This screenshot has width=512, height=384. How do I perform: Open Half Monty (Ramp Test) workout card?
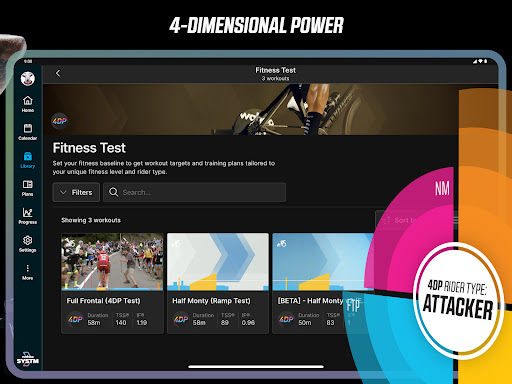[x=218, y=283]
